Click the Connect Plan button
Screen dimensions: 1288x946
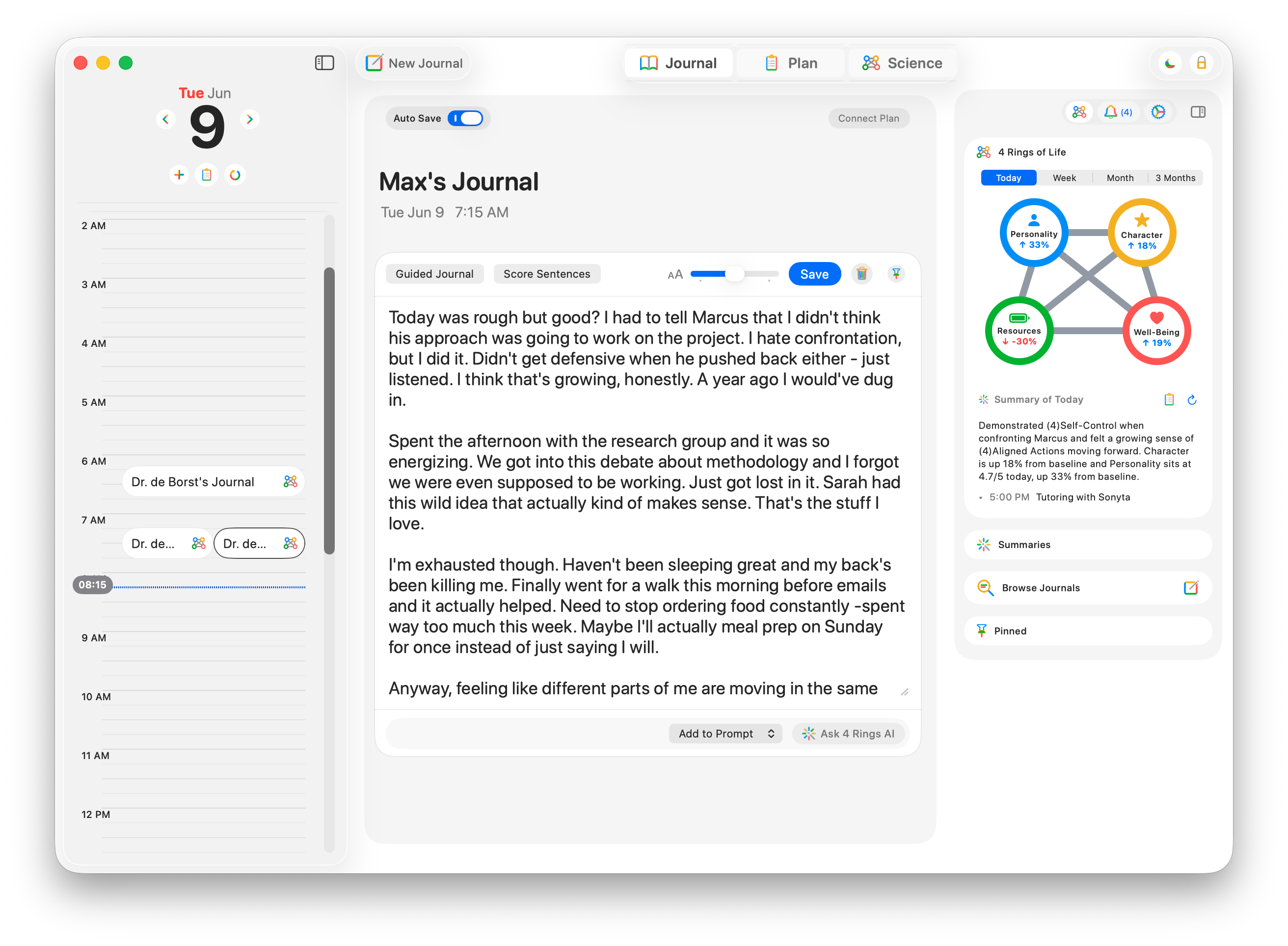(x=868, y=118)
